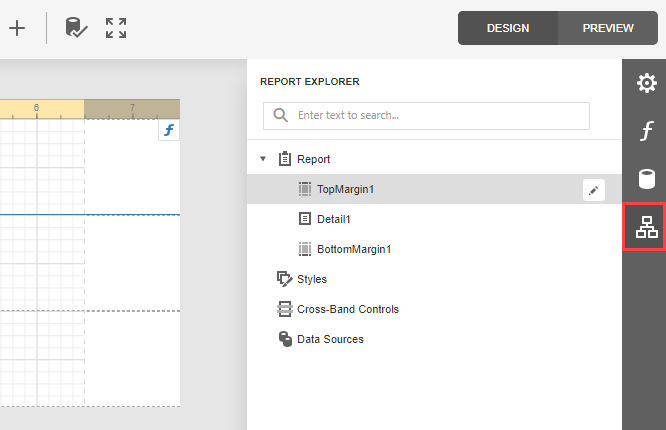Click the plus add icon in toolbar

16,28
